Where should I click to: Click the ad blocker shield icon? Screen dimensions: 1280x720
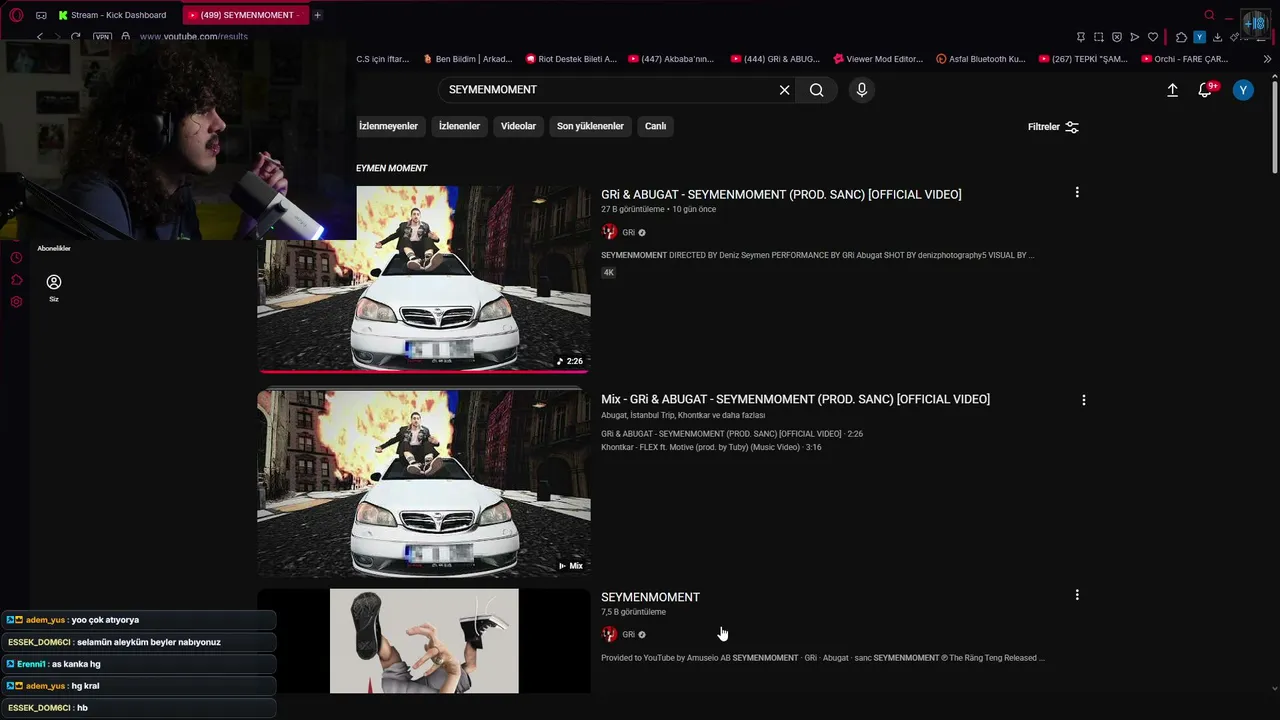point(1117,37)
